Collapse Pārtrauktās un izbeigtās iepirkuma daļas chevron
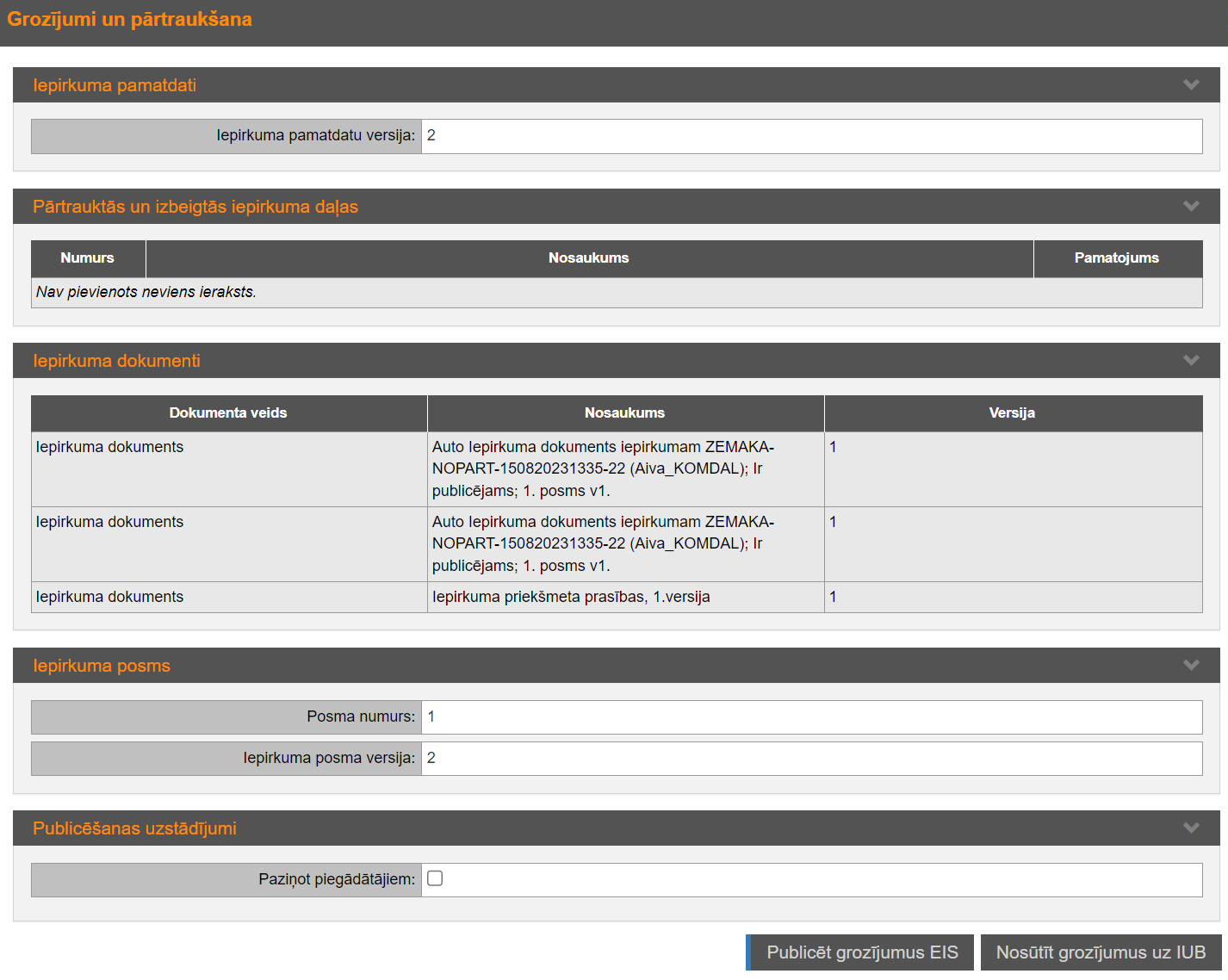The height and width of the screenshot is (980, 1228). [1191, 206]
